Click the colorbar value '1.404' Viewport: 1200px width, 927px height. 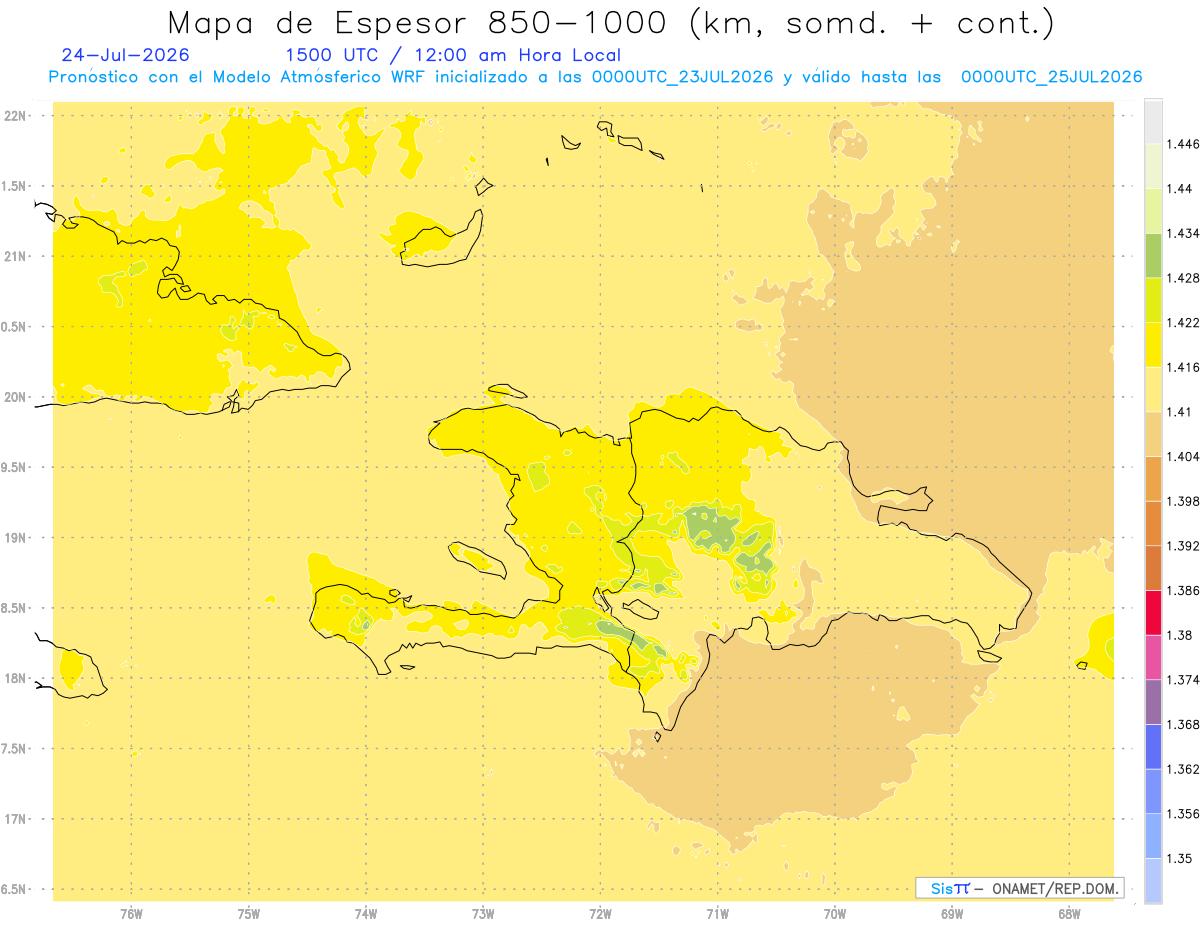pyautogui.click(x=1183, y=457)
